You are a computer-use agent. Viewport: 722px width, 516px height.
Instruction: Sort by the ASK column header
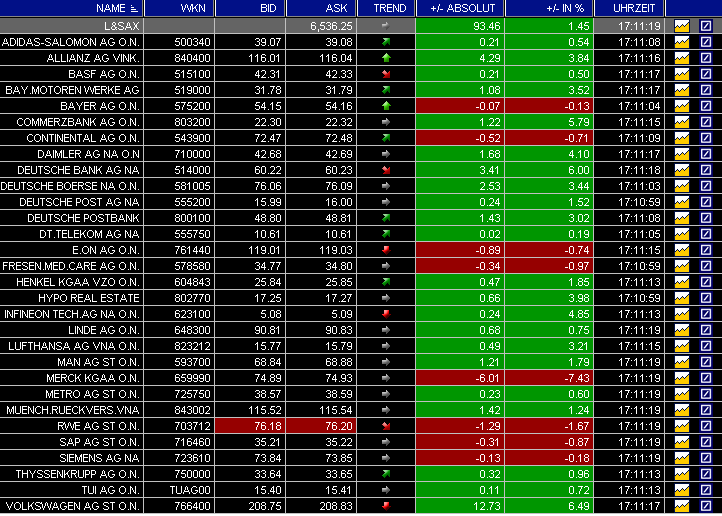321,8
